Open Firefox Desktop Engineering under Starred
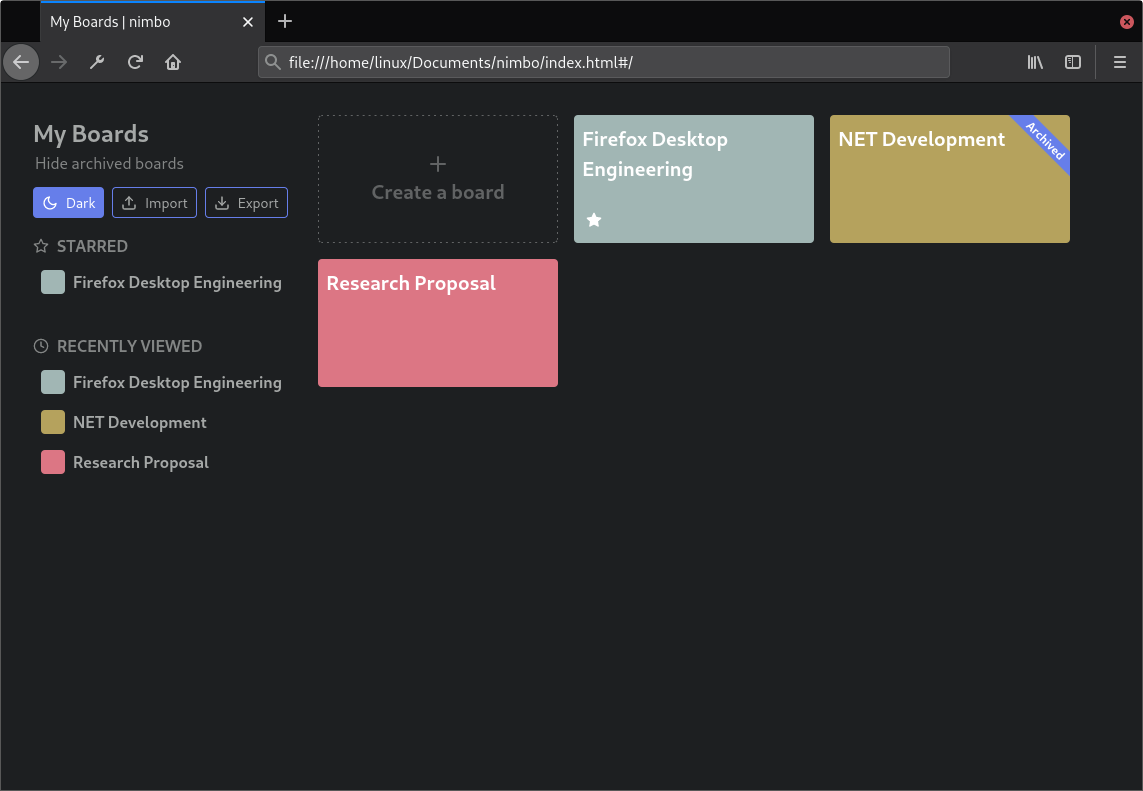This screenshot has width=1143, height=791. tap(176, 282)
